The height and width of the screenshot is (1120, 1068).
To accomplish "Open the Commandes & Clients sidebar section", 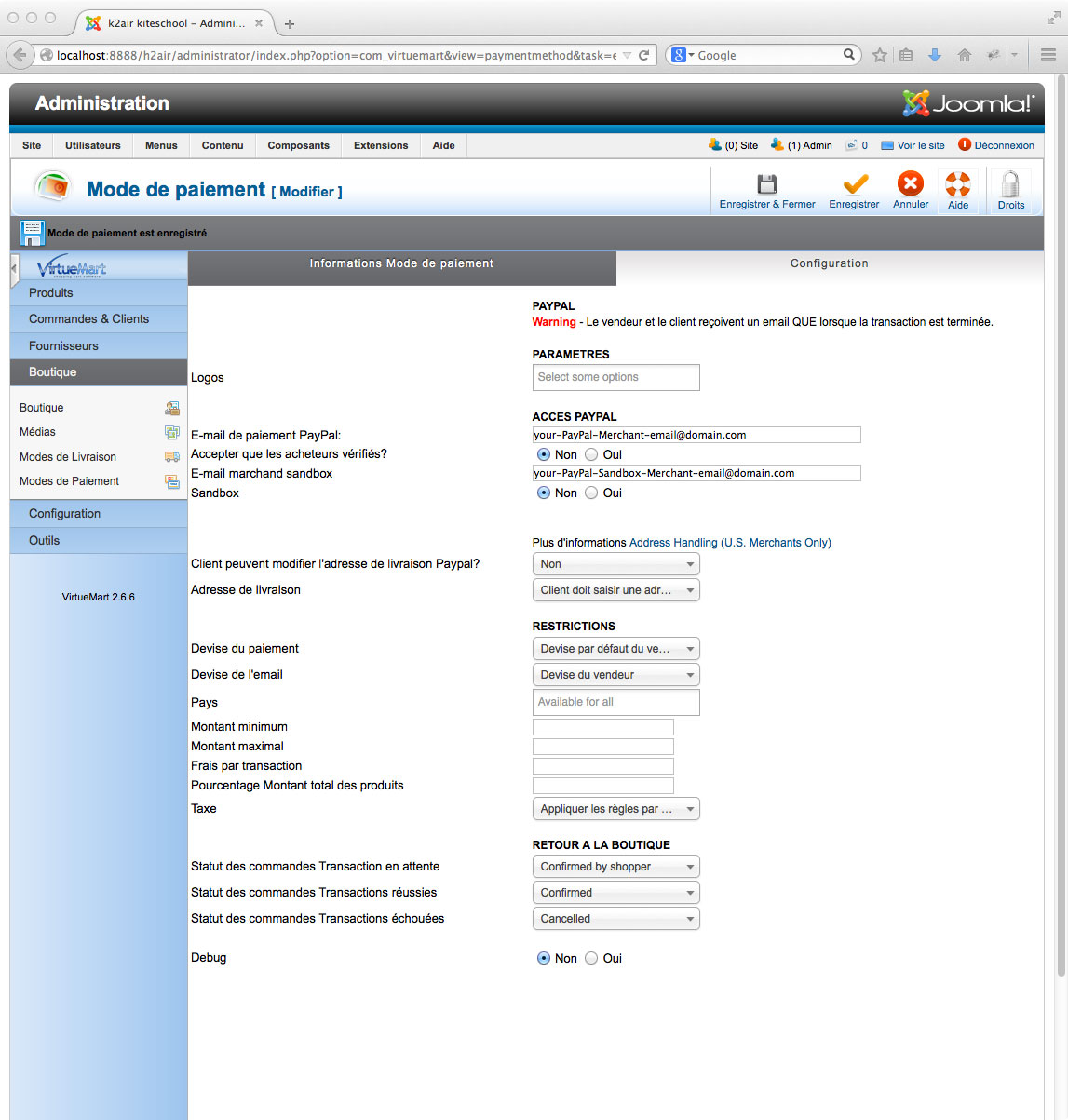I will coord(99,319).
